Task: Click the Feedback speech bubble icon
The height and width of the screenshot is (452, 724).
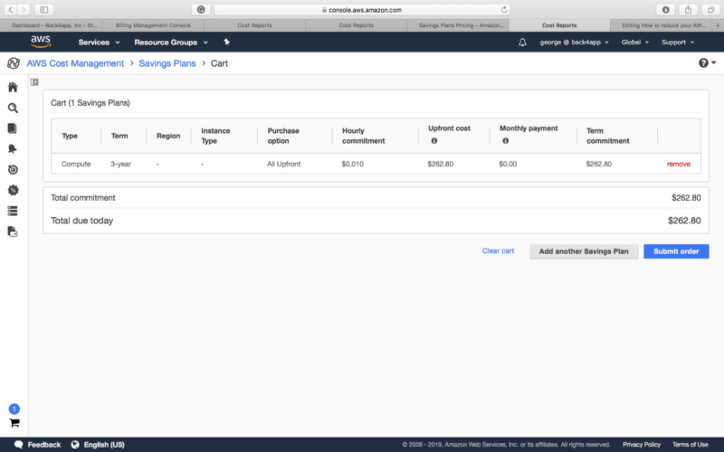Action: pos(18,445)
